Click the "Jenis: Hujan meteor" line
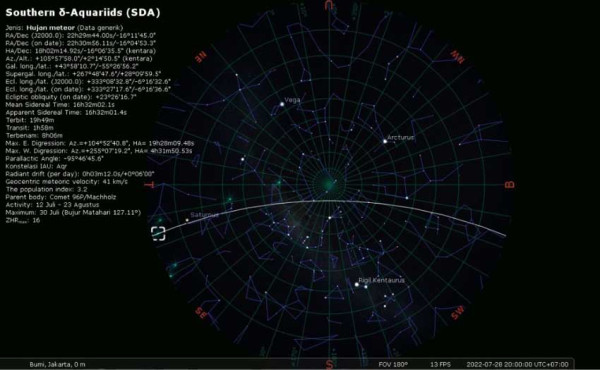Screen dimensions: 600x370 pyautogui.click(x=64, y=28)
